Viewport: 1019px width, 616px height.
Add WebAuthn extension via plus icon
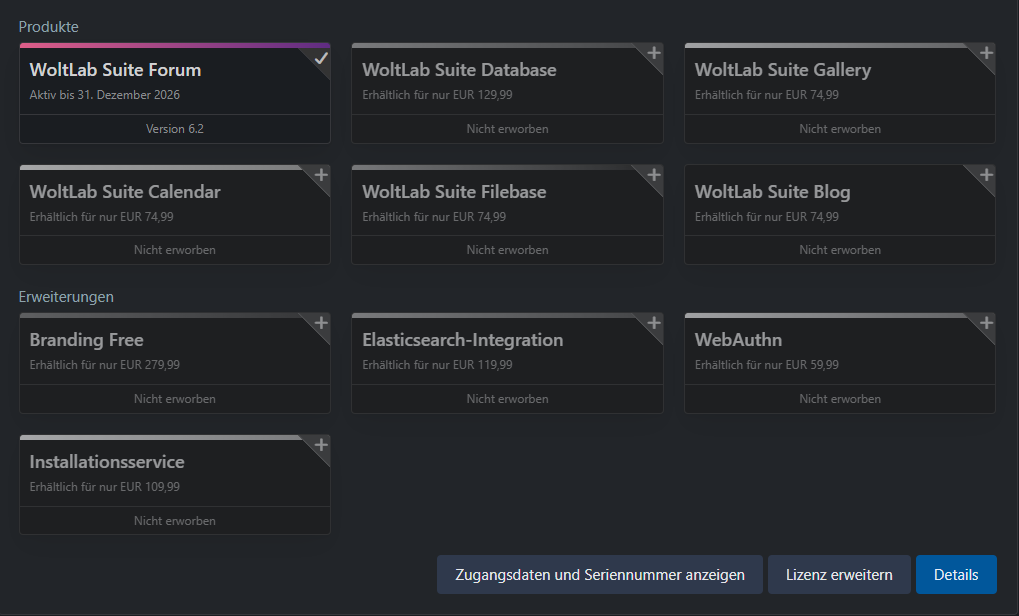986,323
